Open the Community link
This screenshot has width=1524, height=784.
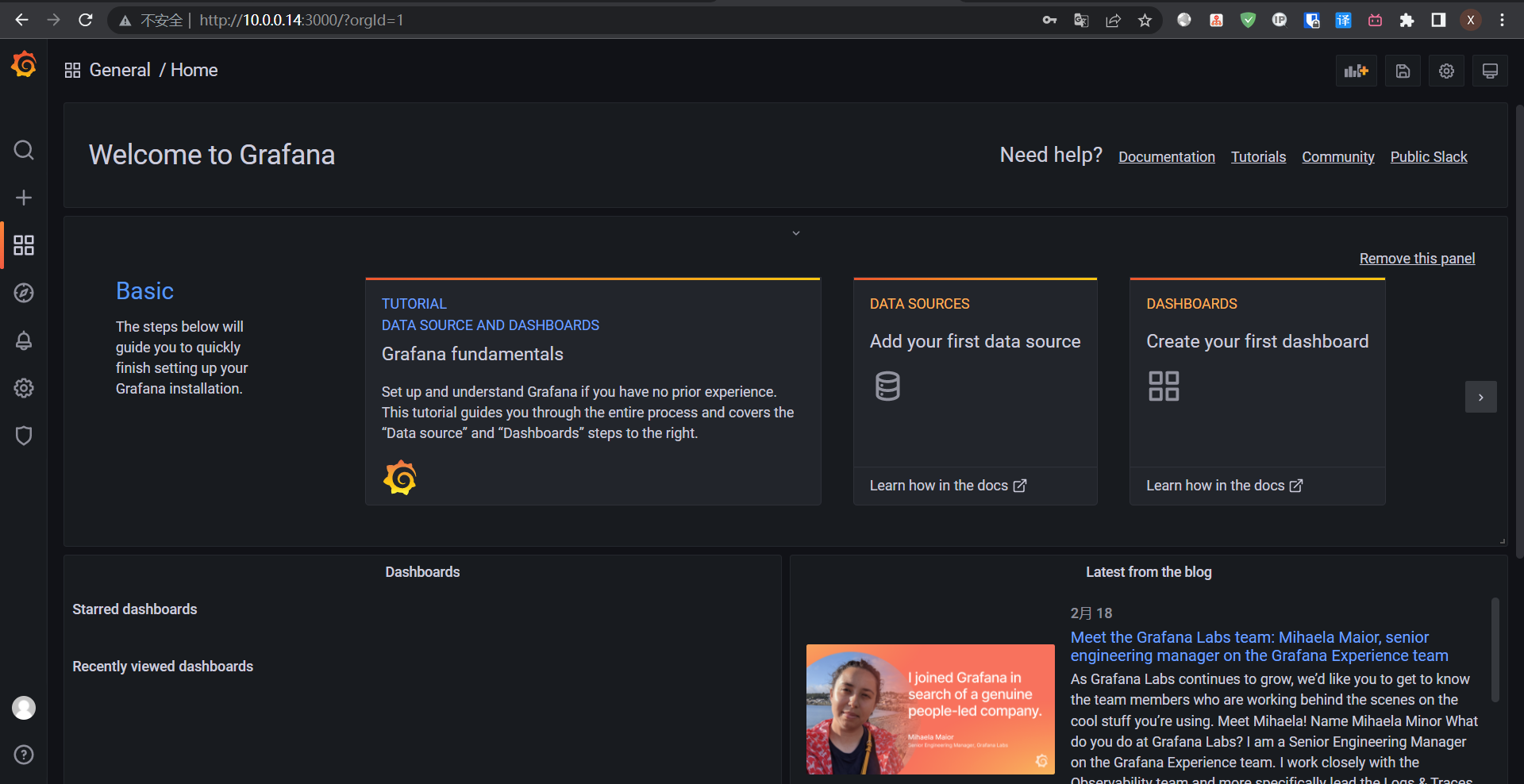coord(1338,157)
